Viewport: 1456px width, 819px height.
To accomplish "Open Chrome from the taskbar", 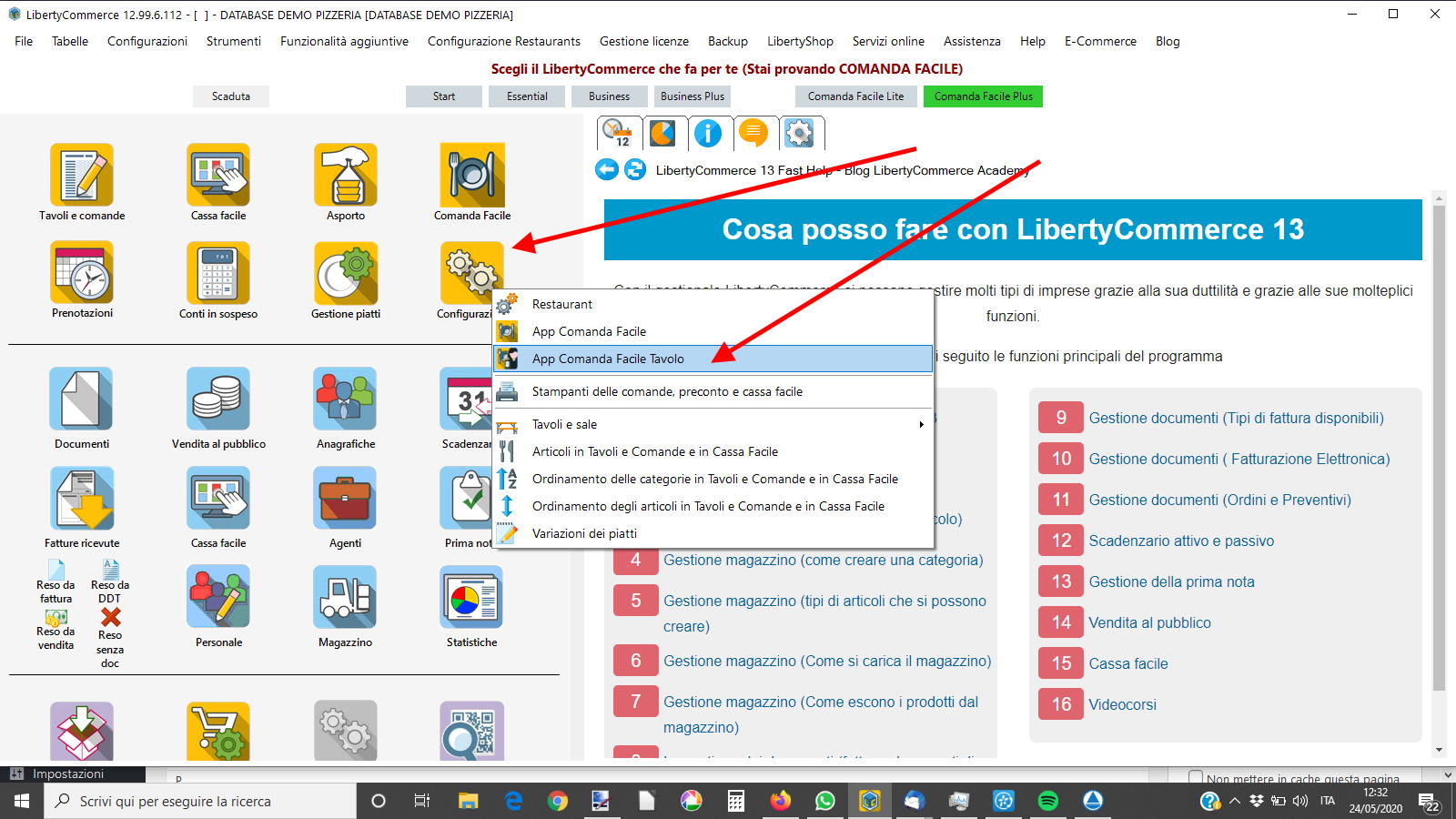I will click(558, 801).
